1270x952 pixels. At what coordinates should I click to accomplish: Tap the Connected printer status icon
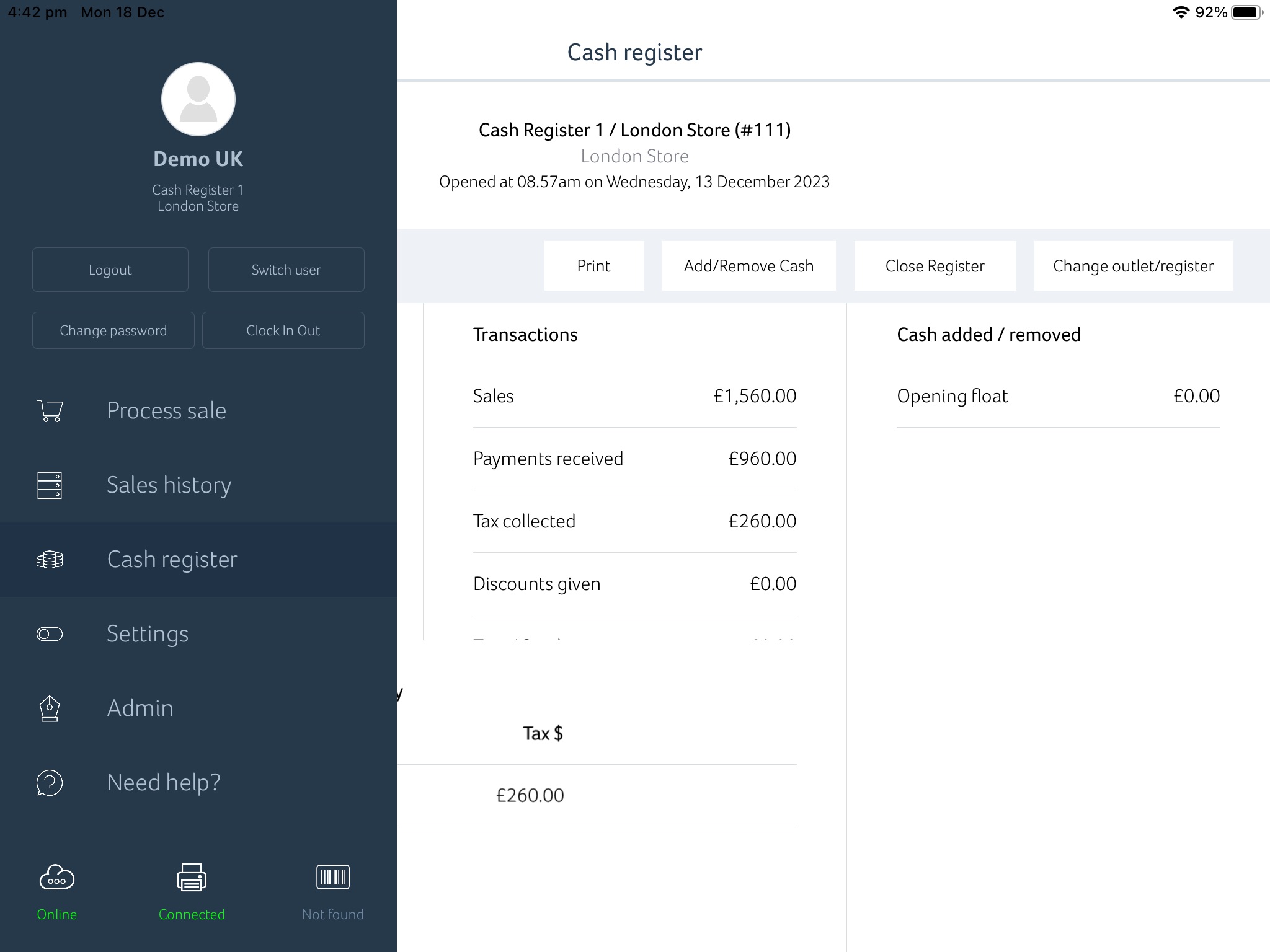click(x=192, y=878)
